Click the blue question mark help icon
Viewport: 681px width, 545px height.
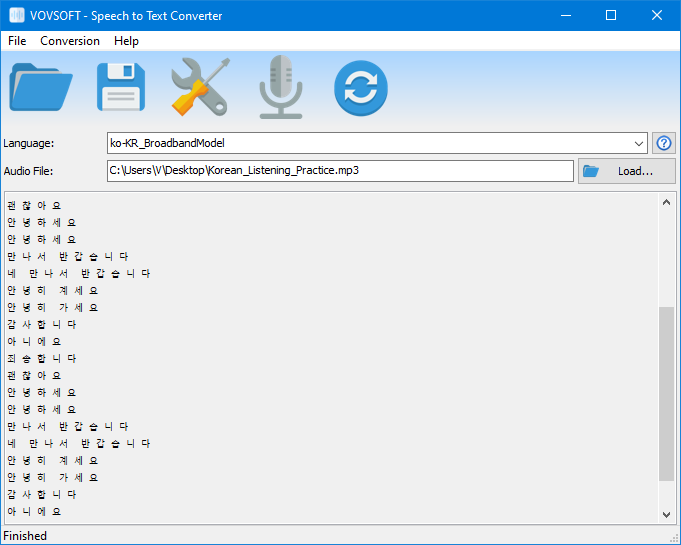click(664, 143)
